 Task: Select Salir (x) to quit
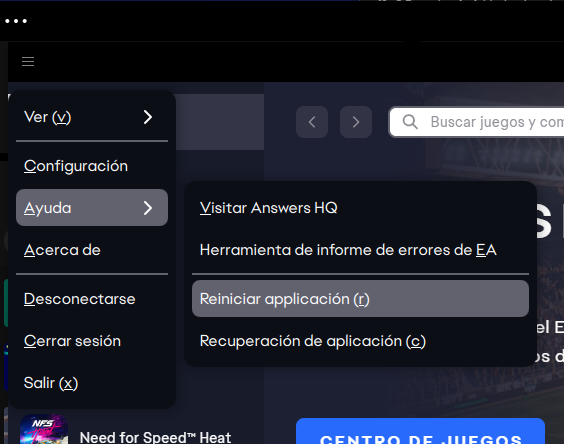pyautogui.click(x=92, y=383)
